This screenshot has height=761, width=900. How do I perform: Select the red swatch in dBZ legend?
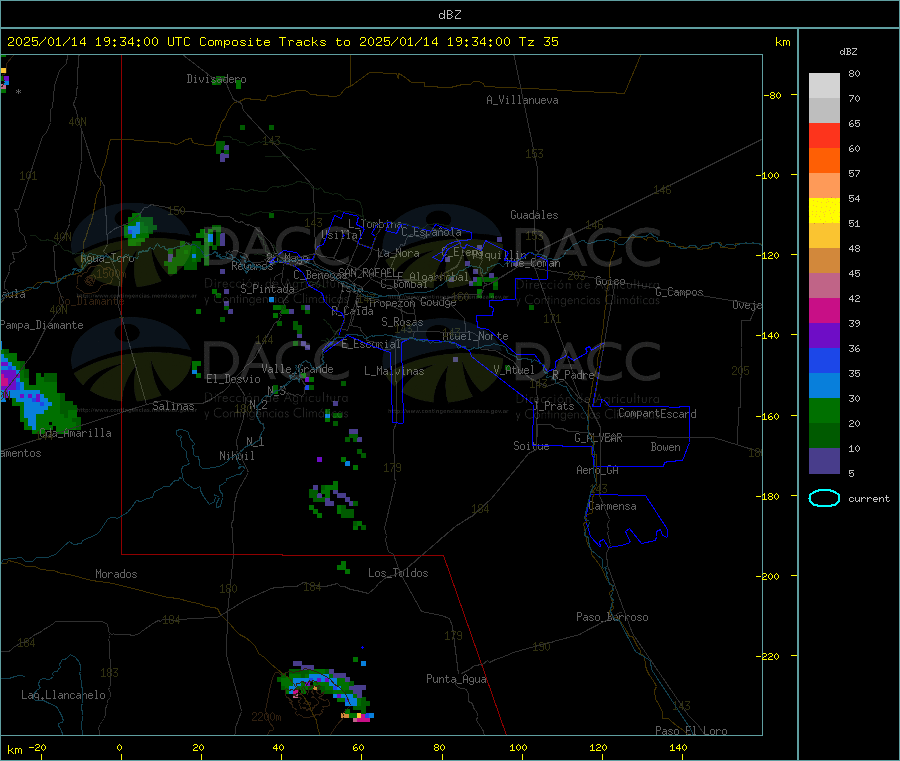pyautogui.click(x=824, y=135)
